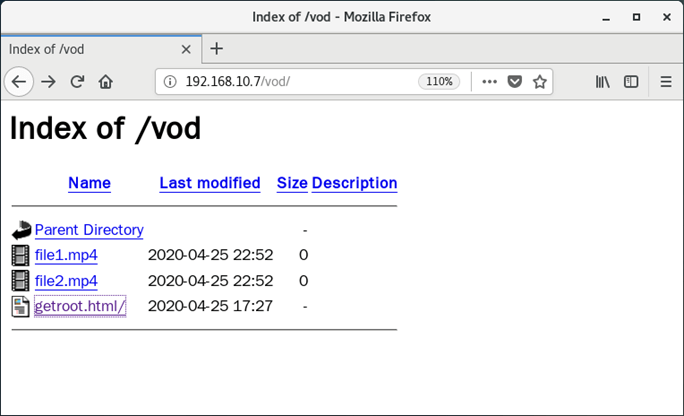Open the Firefox home page
Image resolution: width=684 pixels, height=416 pixels.
tap(106, 82)
